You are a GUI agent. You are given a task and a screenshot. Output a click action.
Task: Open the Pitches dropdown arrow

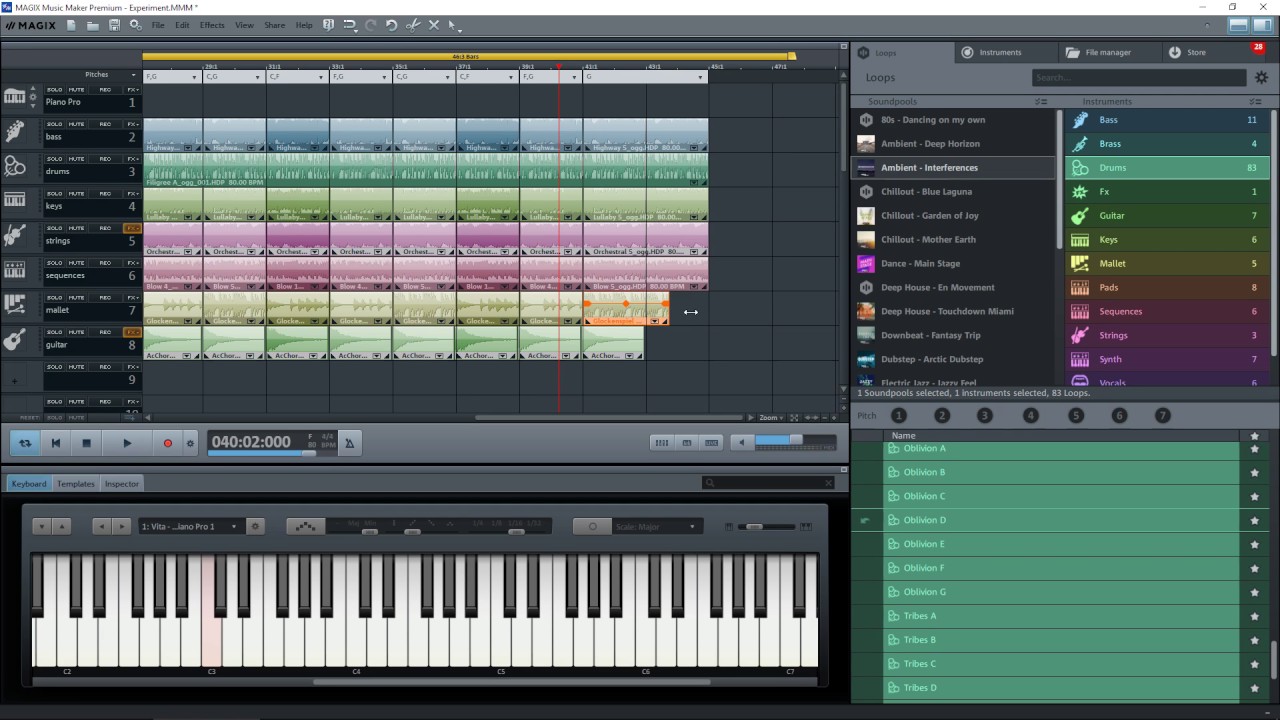tap(133, 75)
